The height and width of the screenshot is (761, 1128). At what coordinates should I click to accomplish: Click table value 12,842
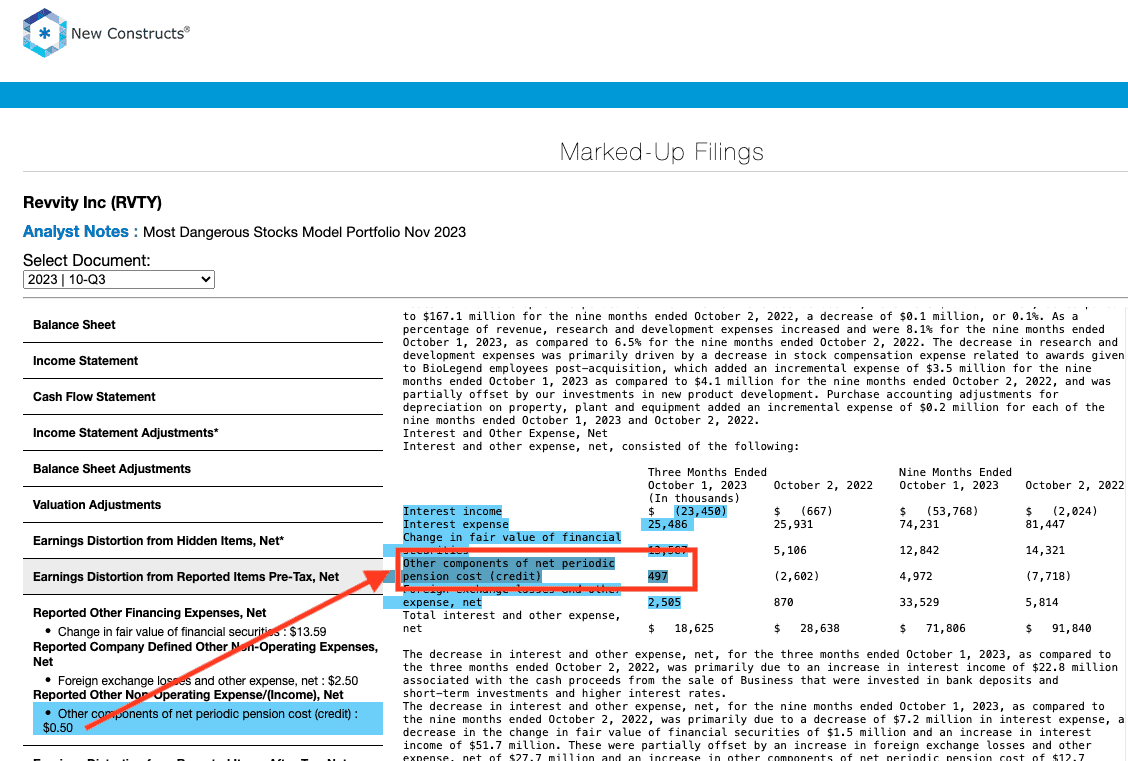(919, 550)
